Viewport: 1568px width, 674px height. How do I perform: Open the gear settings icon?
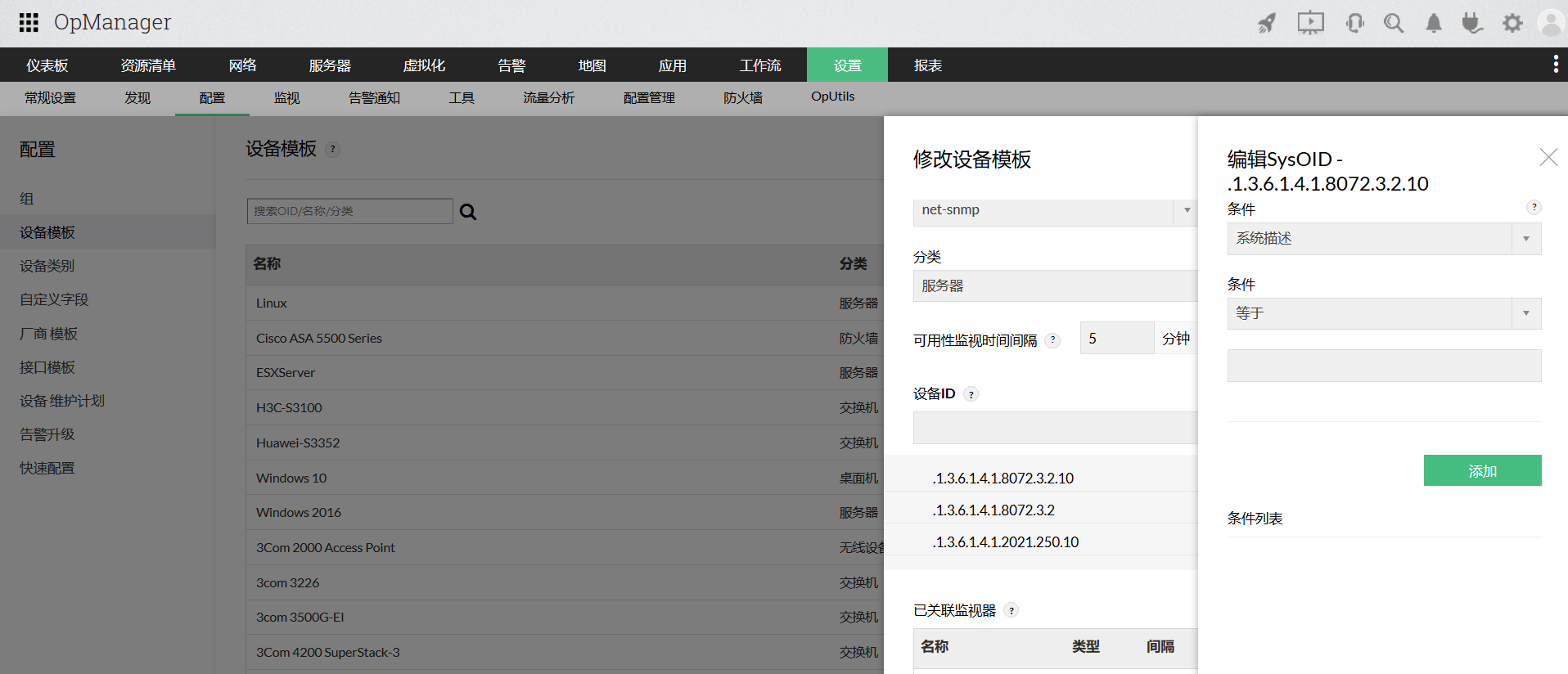pos(1512,23)
